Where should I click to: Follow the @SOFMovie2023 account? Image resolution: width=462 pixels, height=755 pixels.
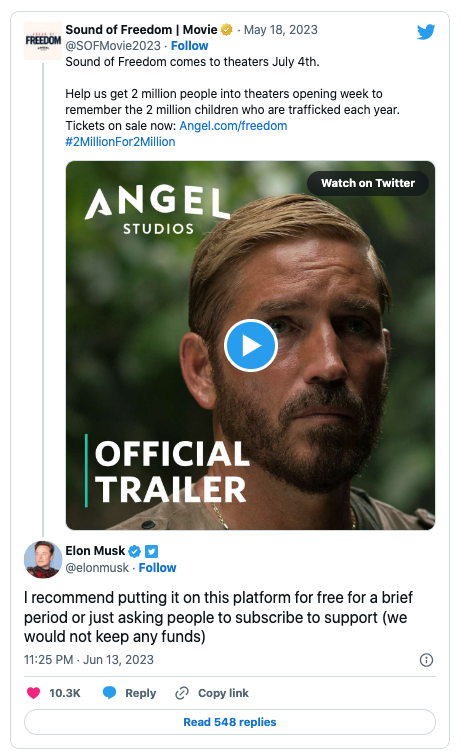pos(190,46)
